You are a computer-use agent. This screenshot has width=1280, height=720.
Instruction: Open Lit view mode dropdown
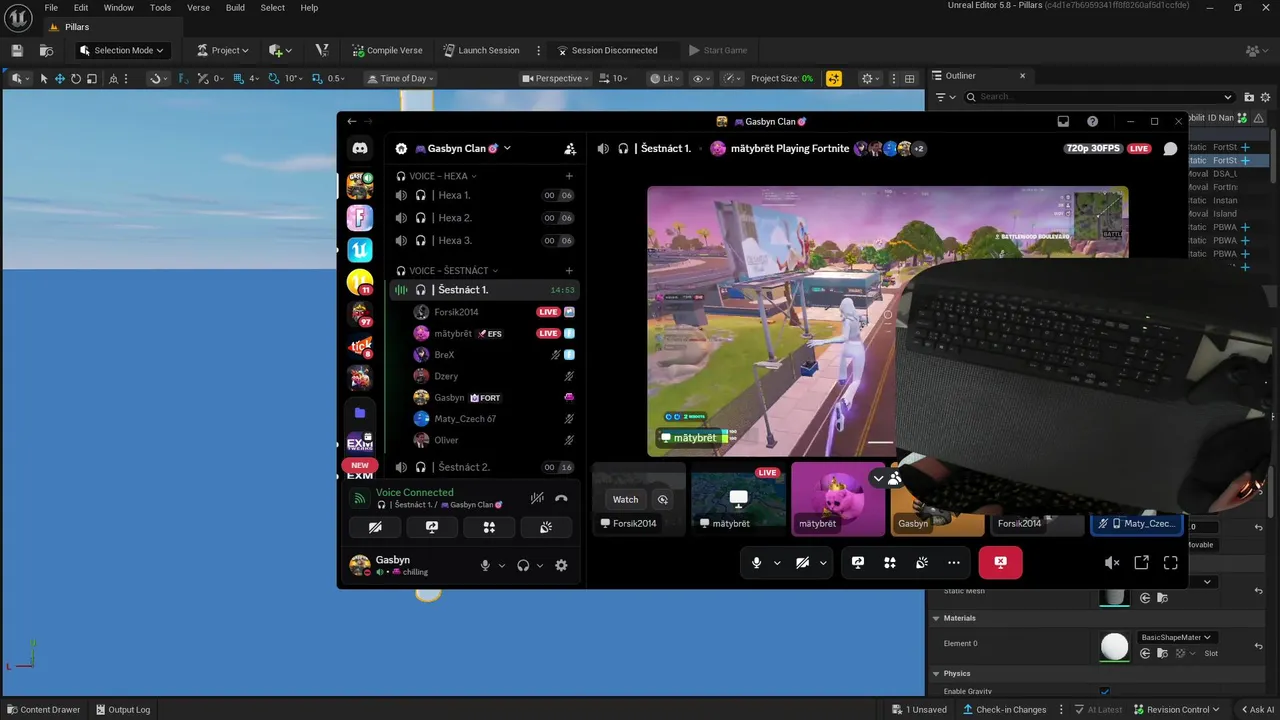664,78
